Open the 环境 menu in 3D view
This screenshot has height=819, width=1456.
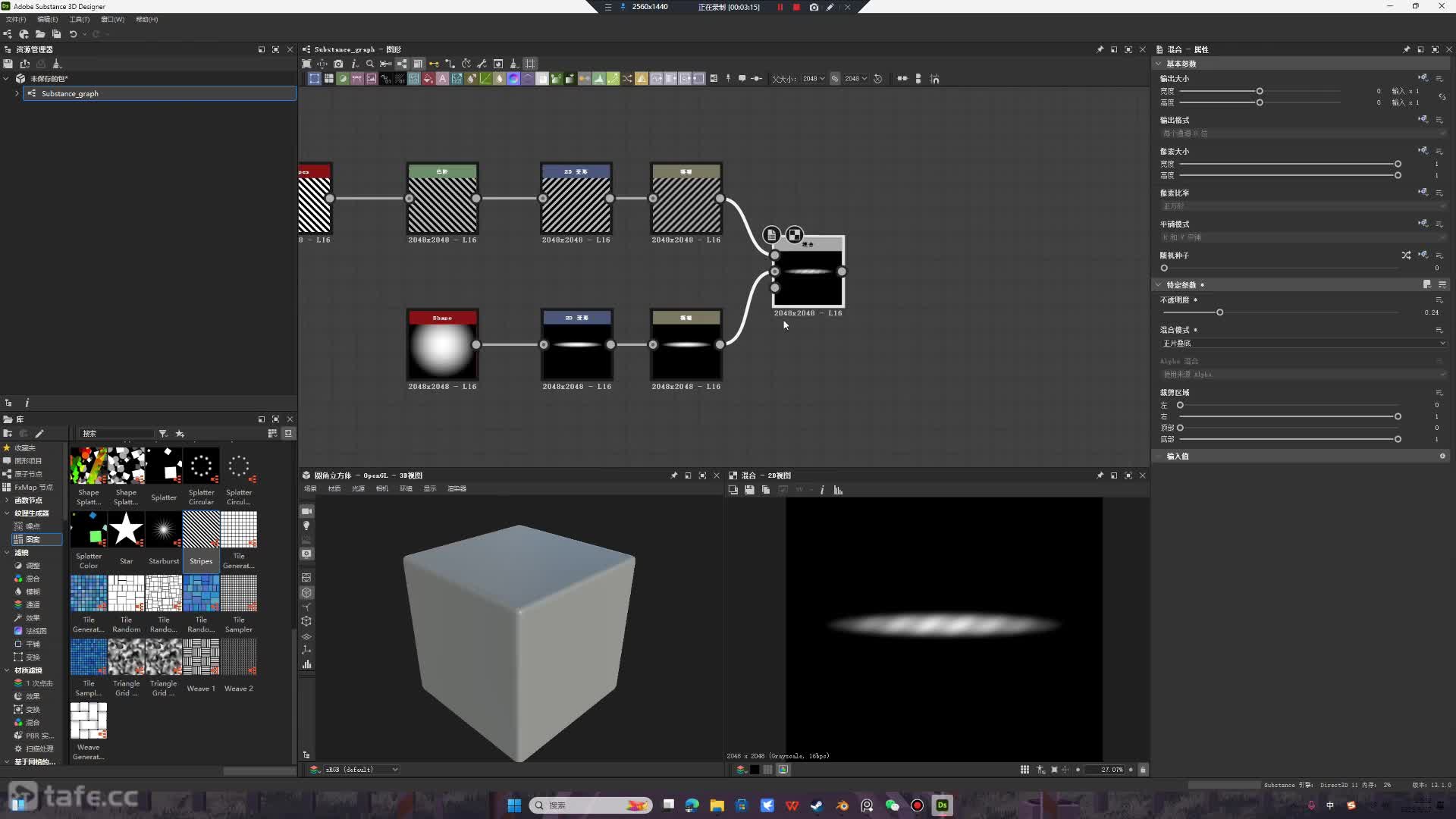tap(406, 489)
